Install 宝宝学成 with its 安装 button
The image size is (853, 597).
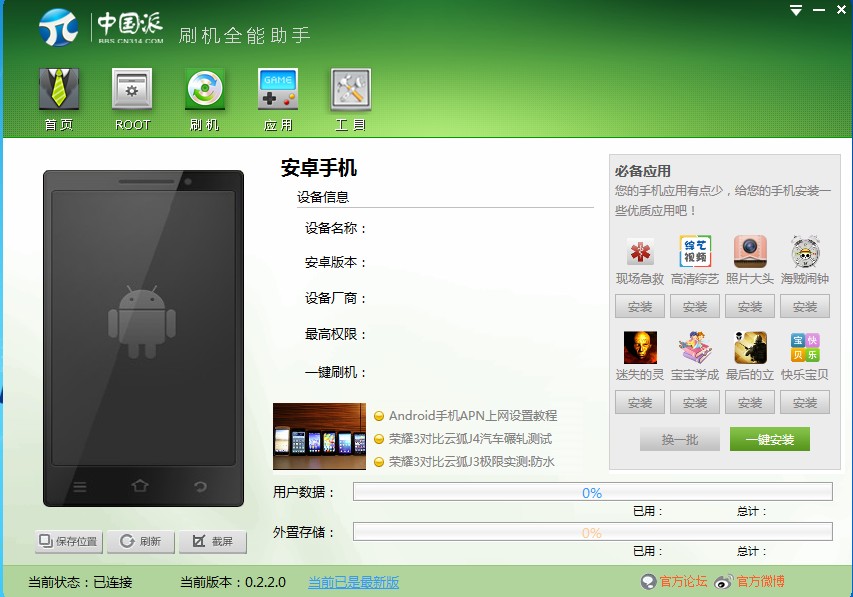point(695,403)
